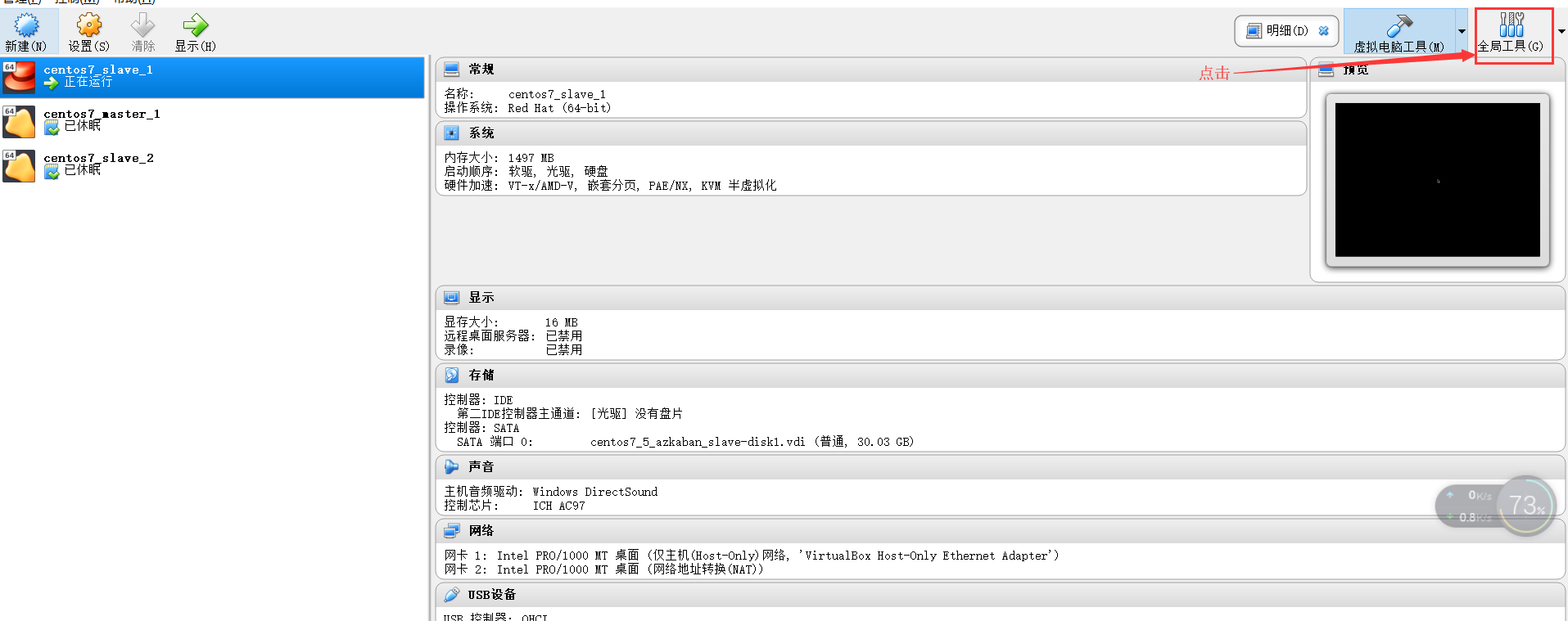The height and width of the screenshot is (621, 1568).
Task: Click the '正在运行' running status text
Action: pos(88,83)
